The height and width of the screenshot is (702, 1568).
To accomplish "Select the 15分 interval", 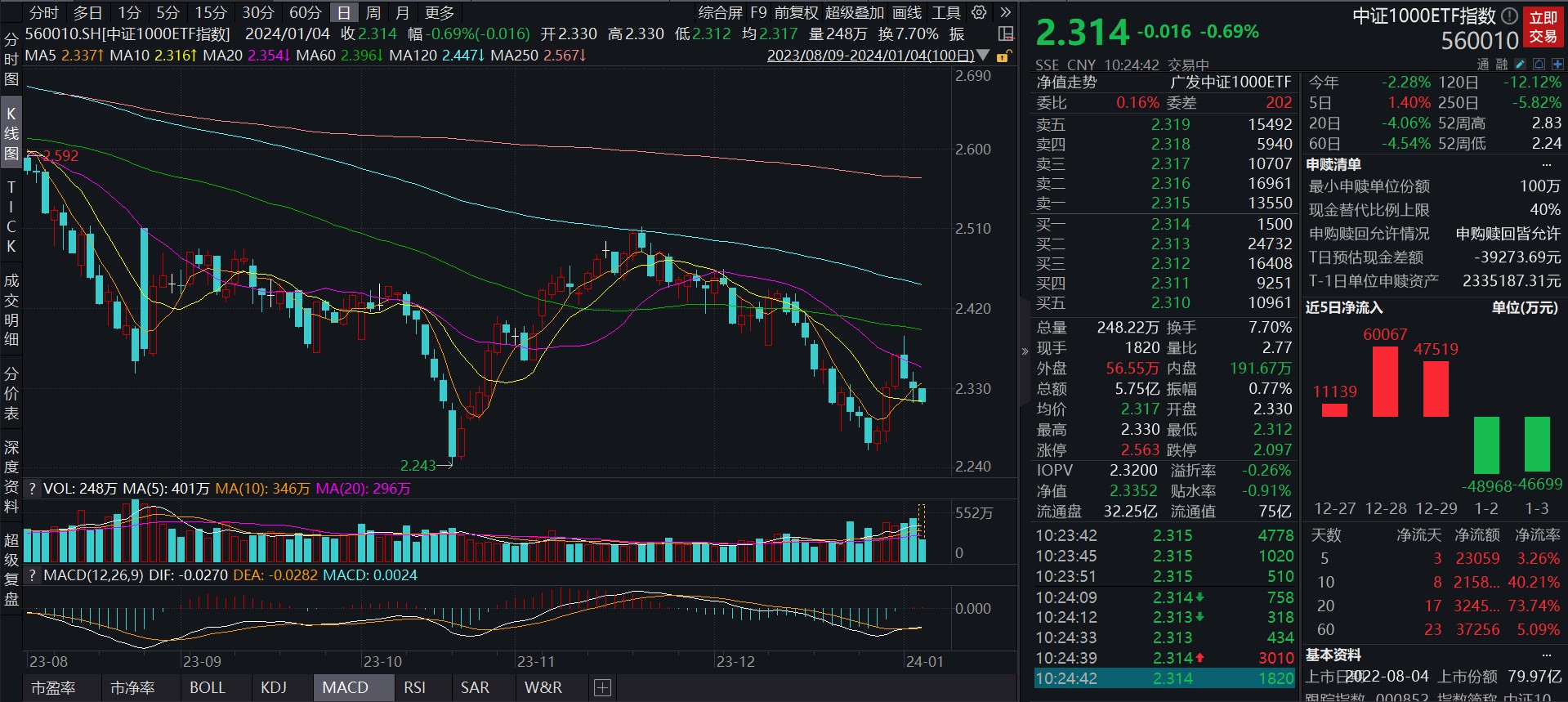I will [x=210, y=12].
